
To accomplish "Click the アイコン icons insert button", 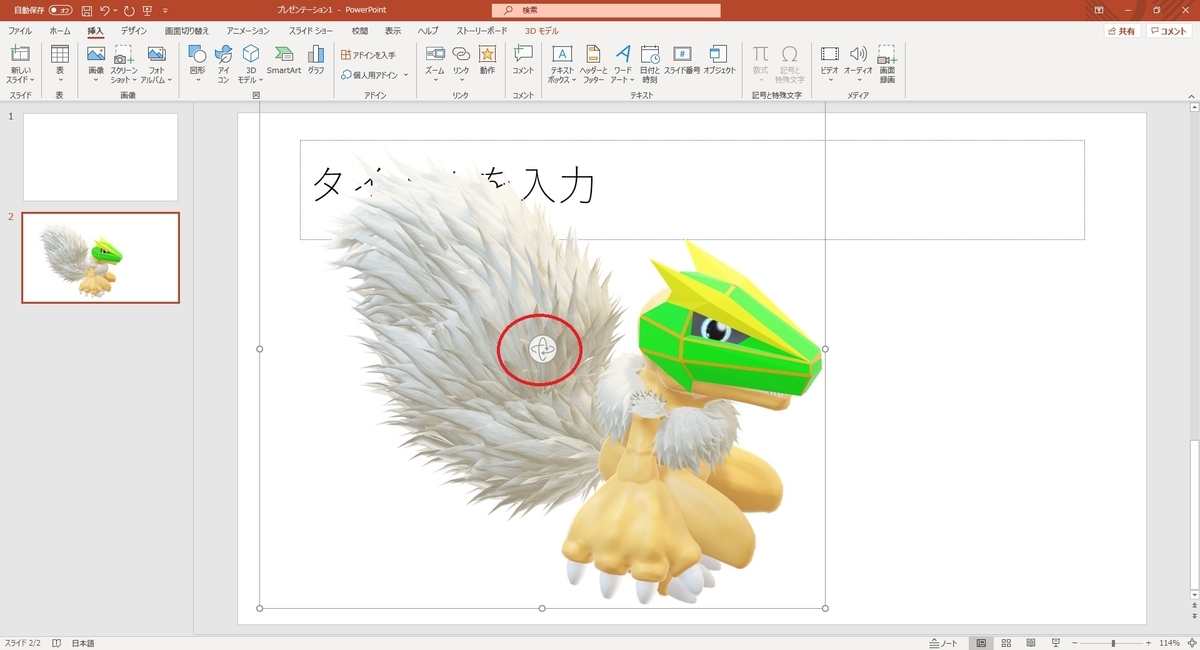I will pyautogui.click(x=223, y=65).
